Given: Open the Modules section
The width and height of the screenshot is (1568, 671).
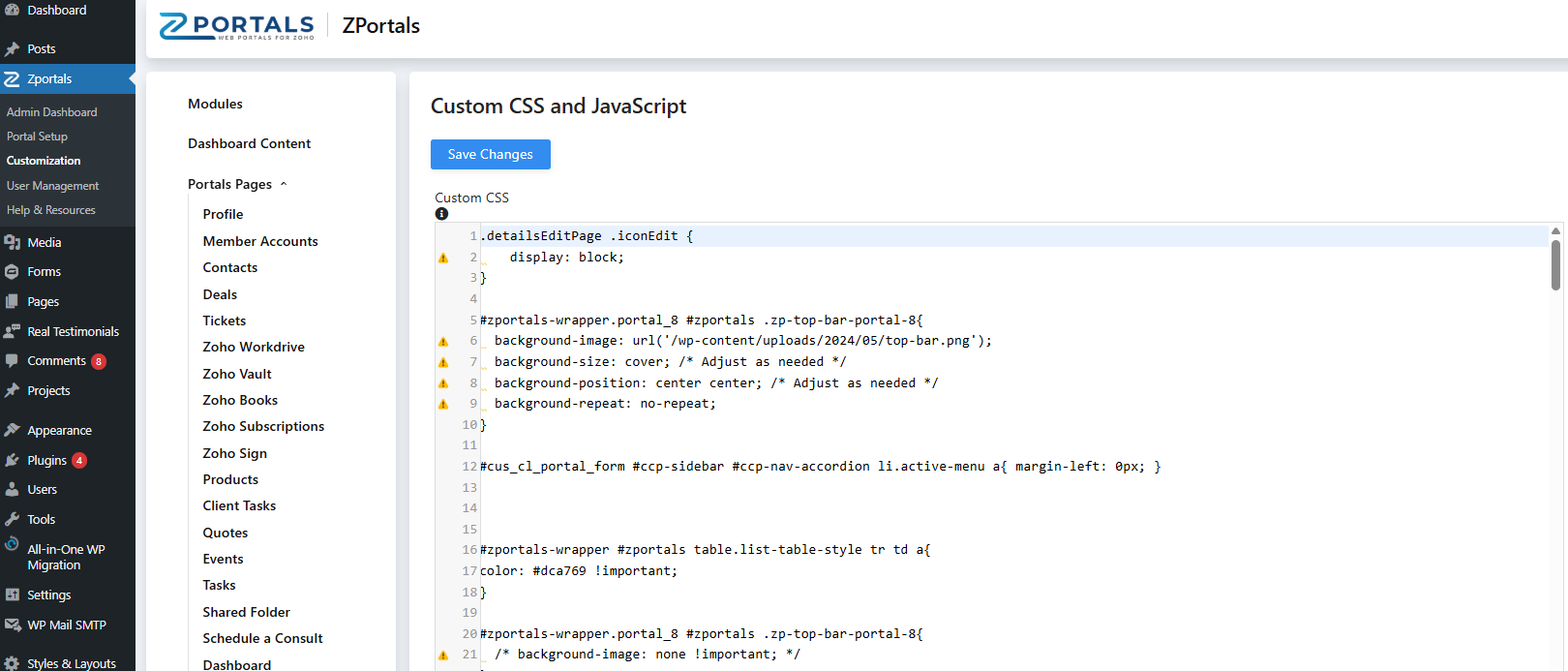Looking at the screenshot, I should (215, 104).
